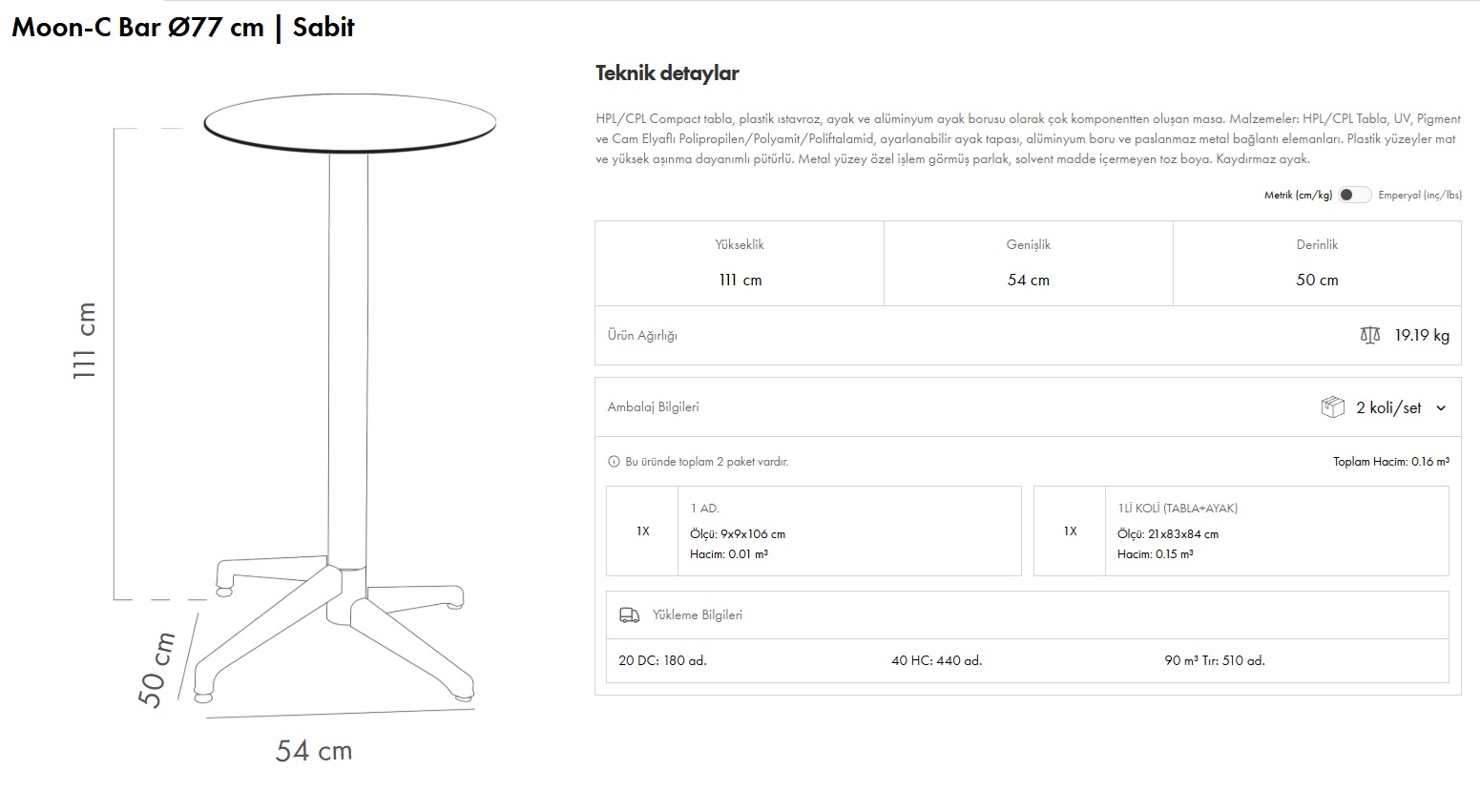The image size is (1480, 812).
Task: Select the Genişlik 54 cm cell
Action: point(1028,263)
